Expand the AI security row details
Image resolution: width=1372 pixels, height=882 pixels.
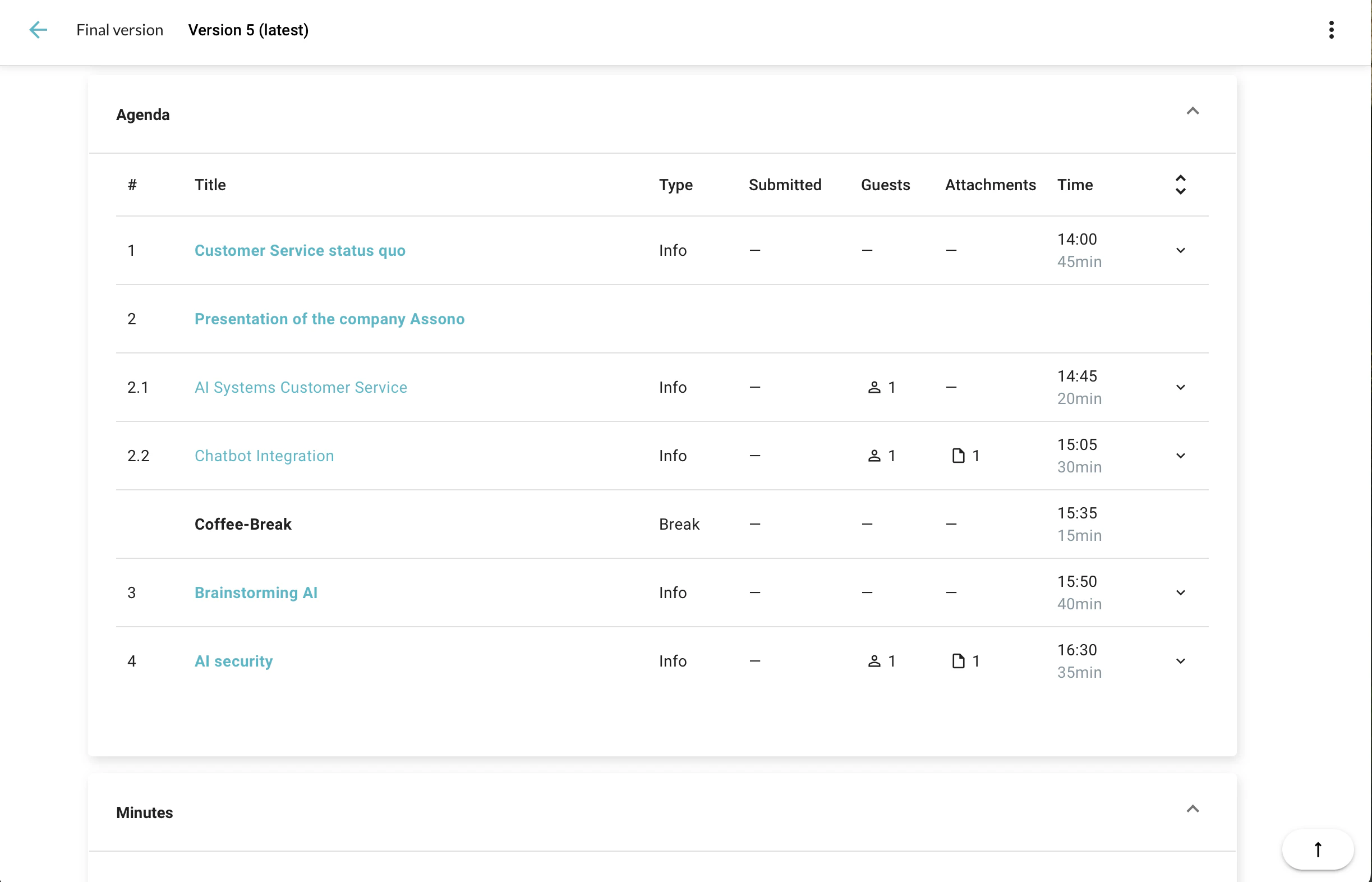pyautogui.click(x=1181, y=661)
